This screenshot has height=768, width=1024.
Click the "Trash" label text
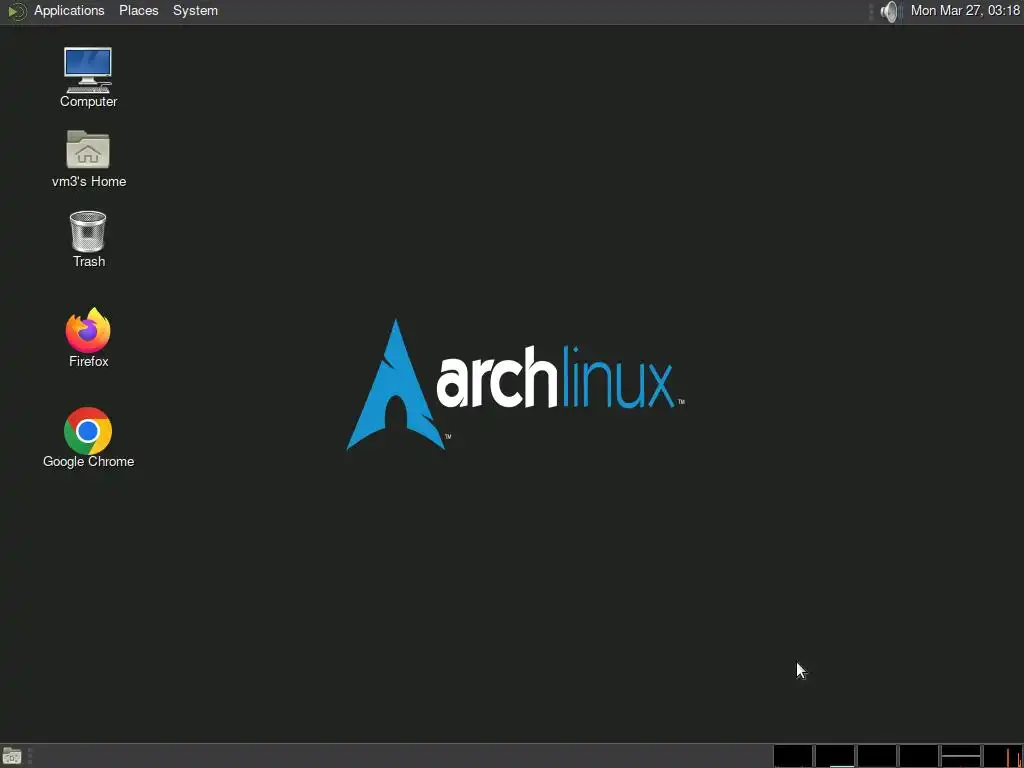(89, 261)
